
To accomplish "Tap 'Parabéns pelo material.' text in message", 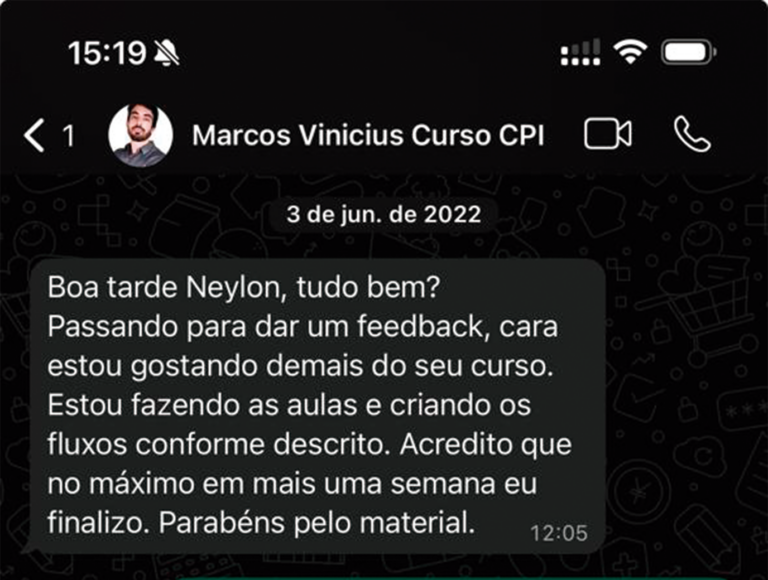I will [x=317, y=523].
